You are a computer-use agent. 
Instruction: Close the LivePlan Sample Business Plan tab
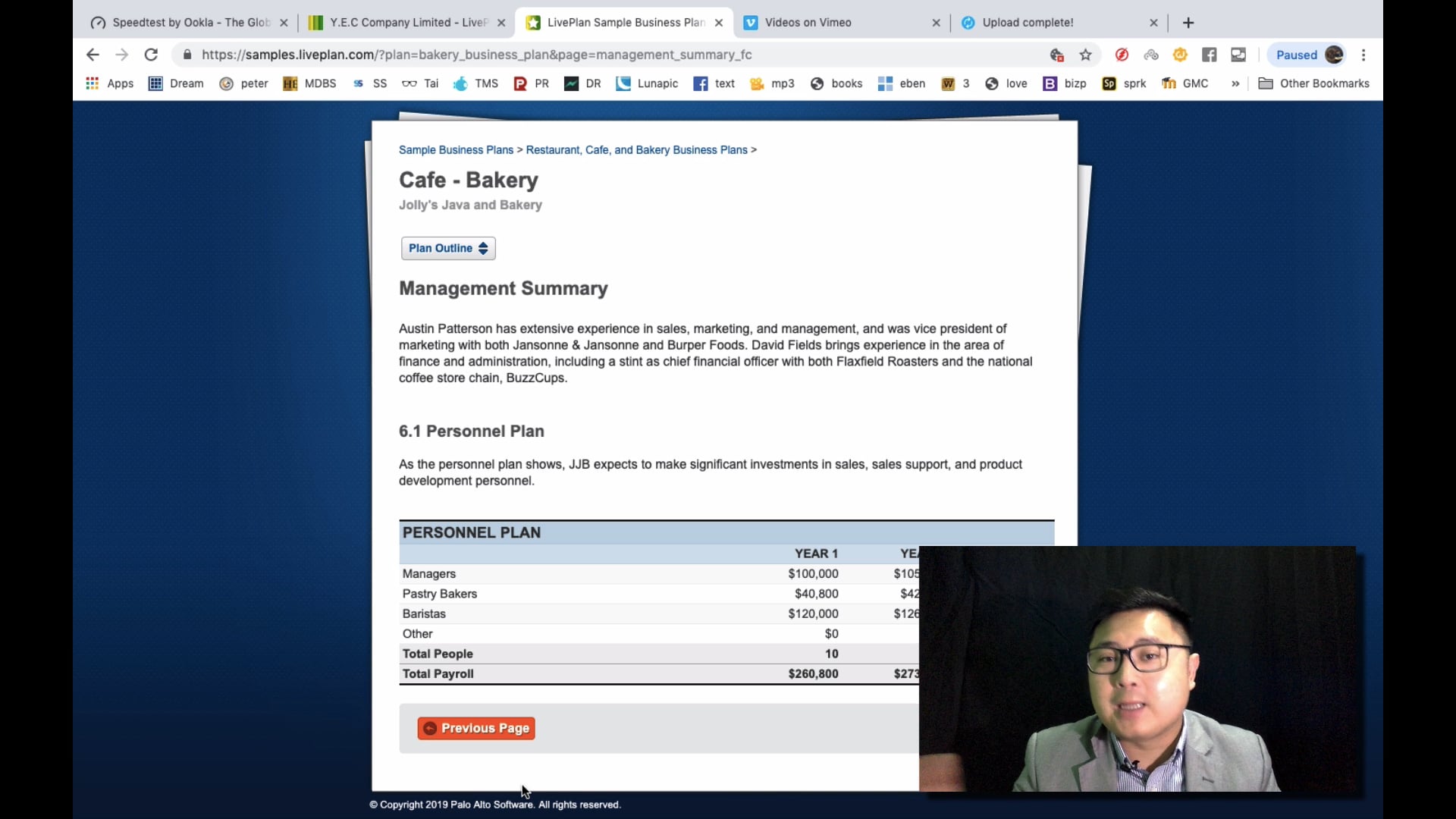(x=719, y=23)
